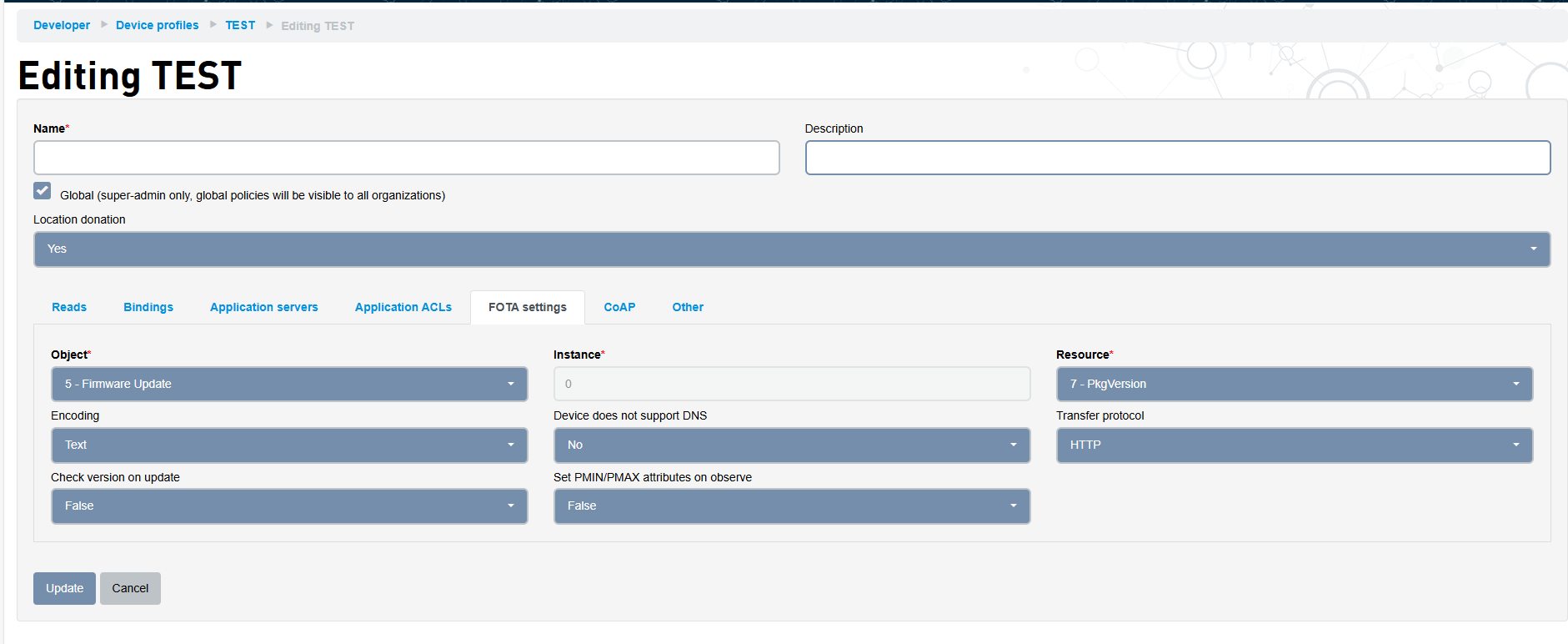Open Set PMIN/PMAX attributes on observe dropdown

point(791,506)
